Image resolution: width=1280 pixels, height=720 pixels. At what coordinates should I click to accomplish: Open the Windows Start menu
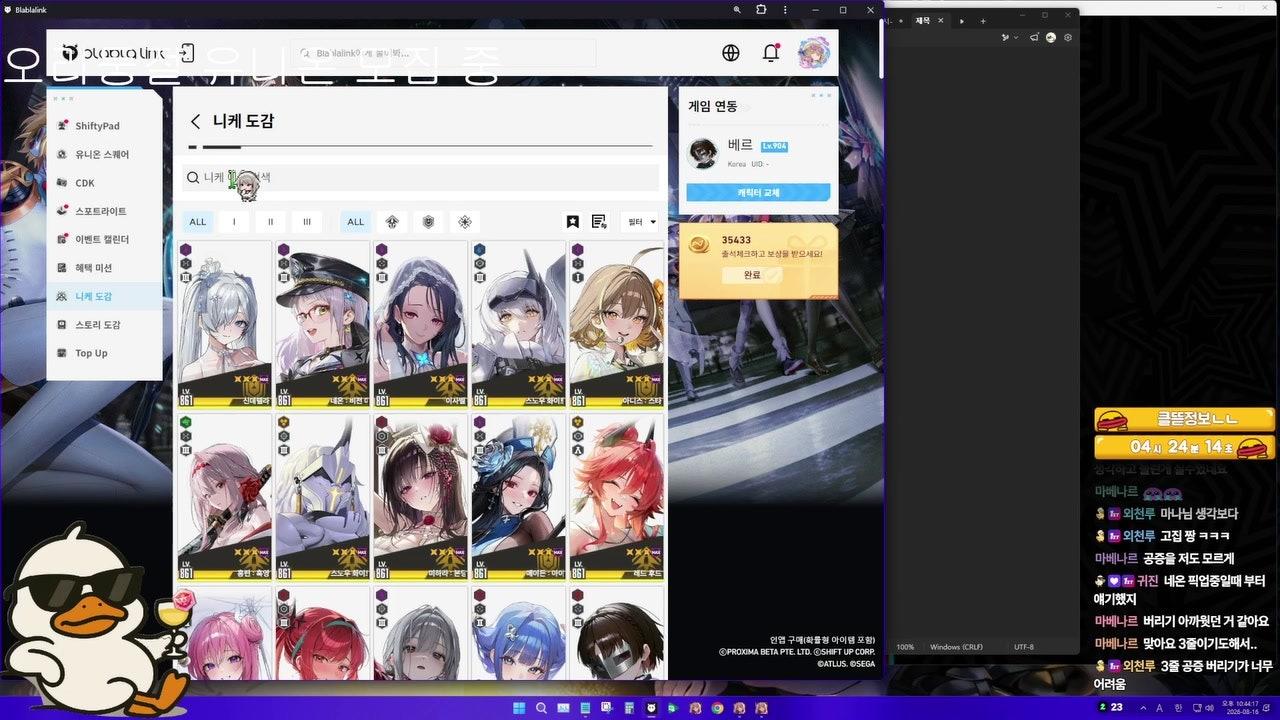[518, 708]
